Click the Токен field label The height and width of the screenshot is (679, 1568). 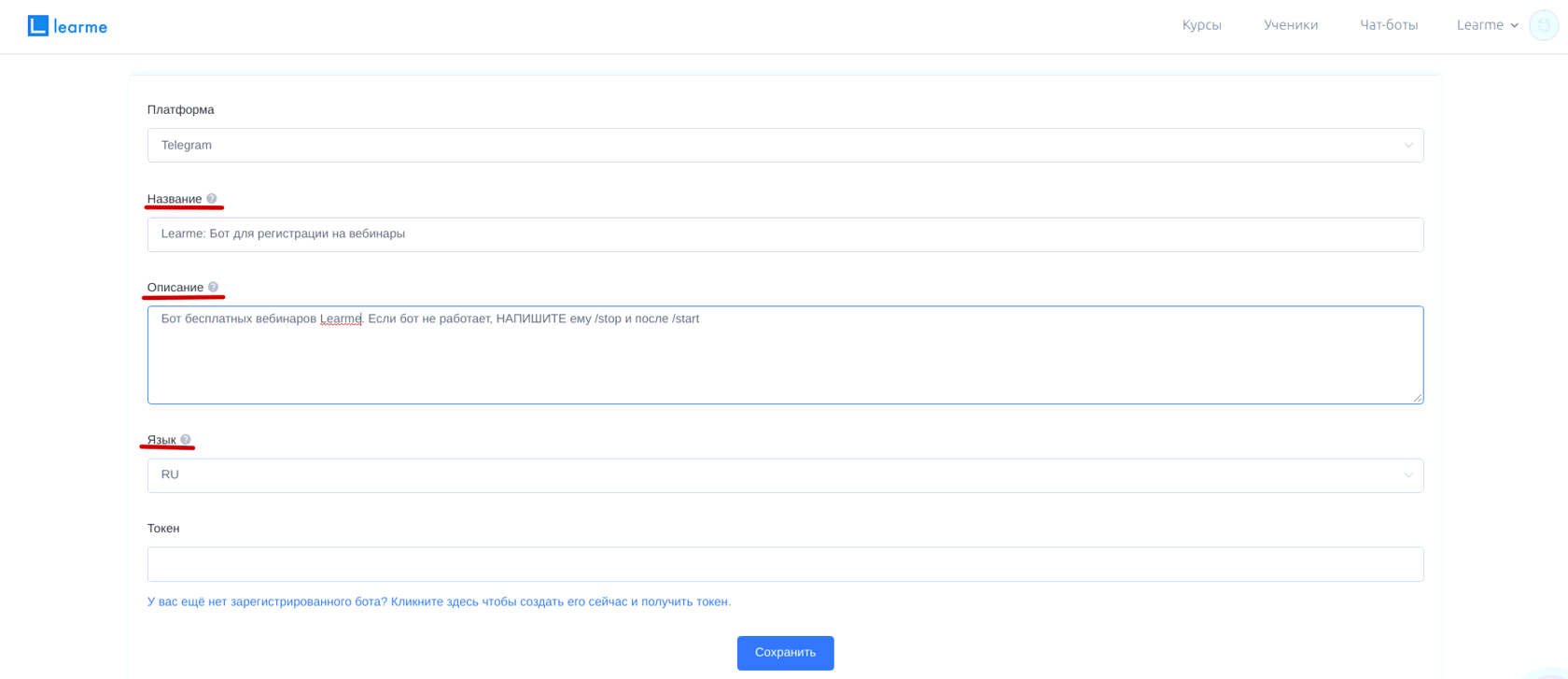coord(163,529)
